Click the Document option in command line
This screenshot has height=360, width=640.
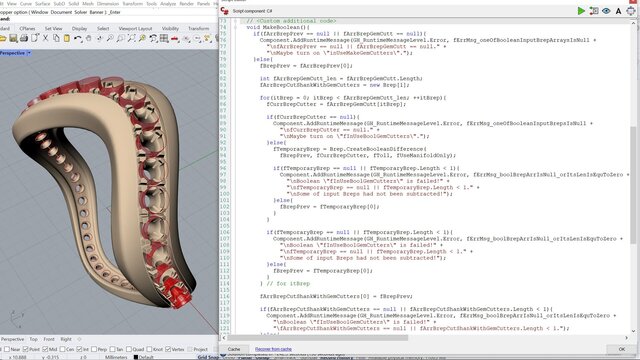[x=61, y=12]
